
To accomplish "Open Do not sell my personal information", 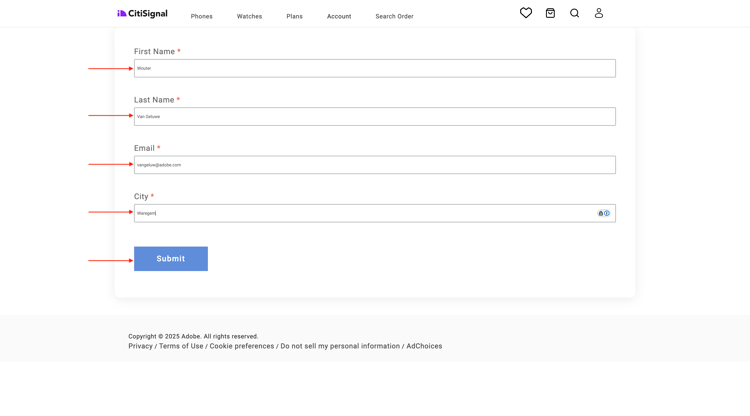I will pos(340,346).
